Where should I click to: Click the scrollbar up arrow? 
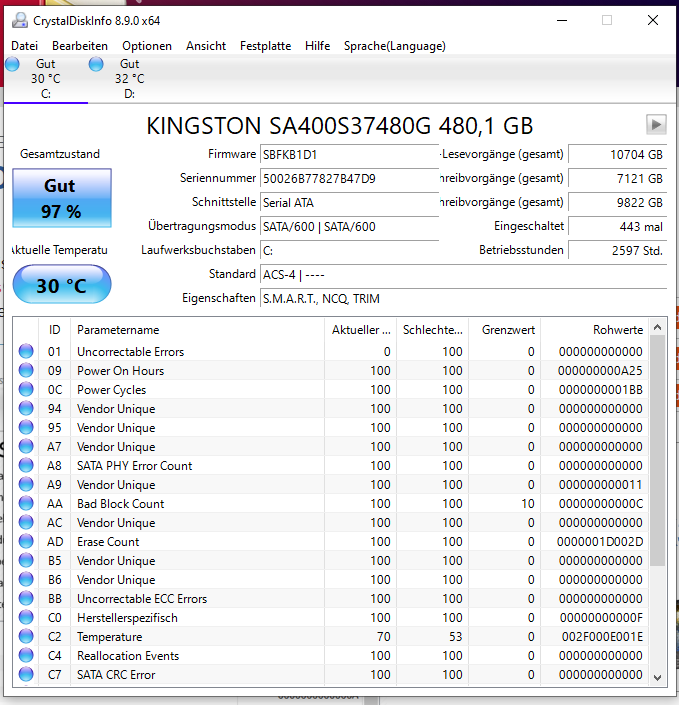click(657, 327)
